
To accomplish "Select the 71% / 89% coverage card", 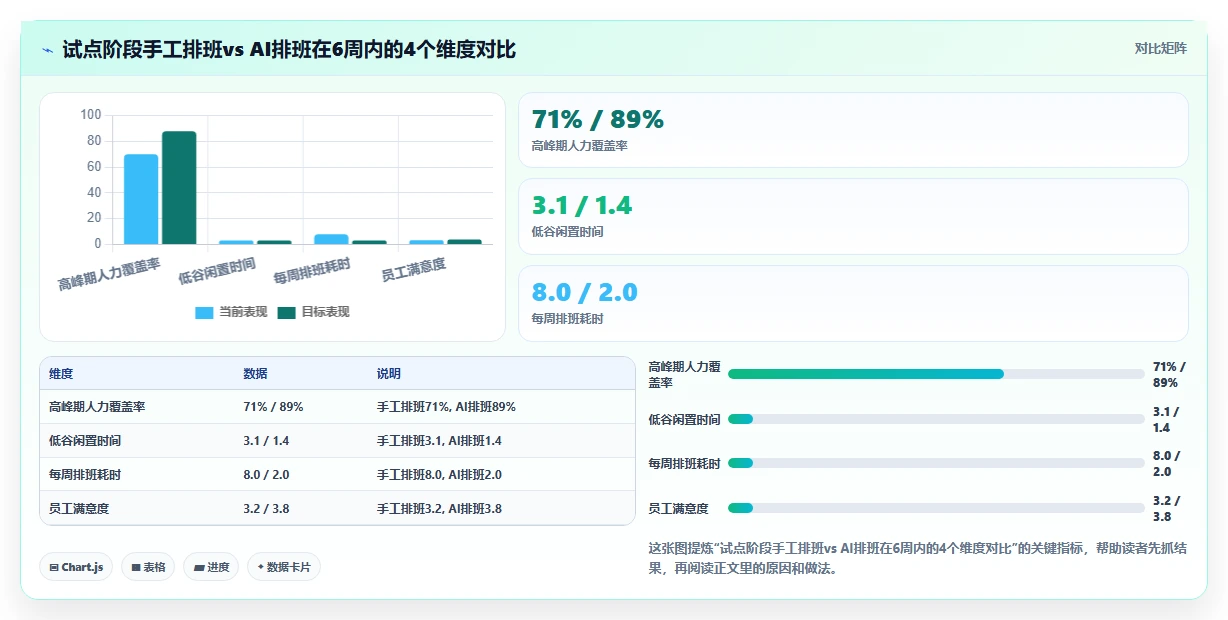I will [x=853, y=130].
